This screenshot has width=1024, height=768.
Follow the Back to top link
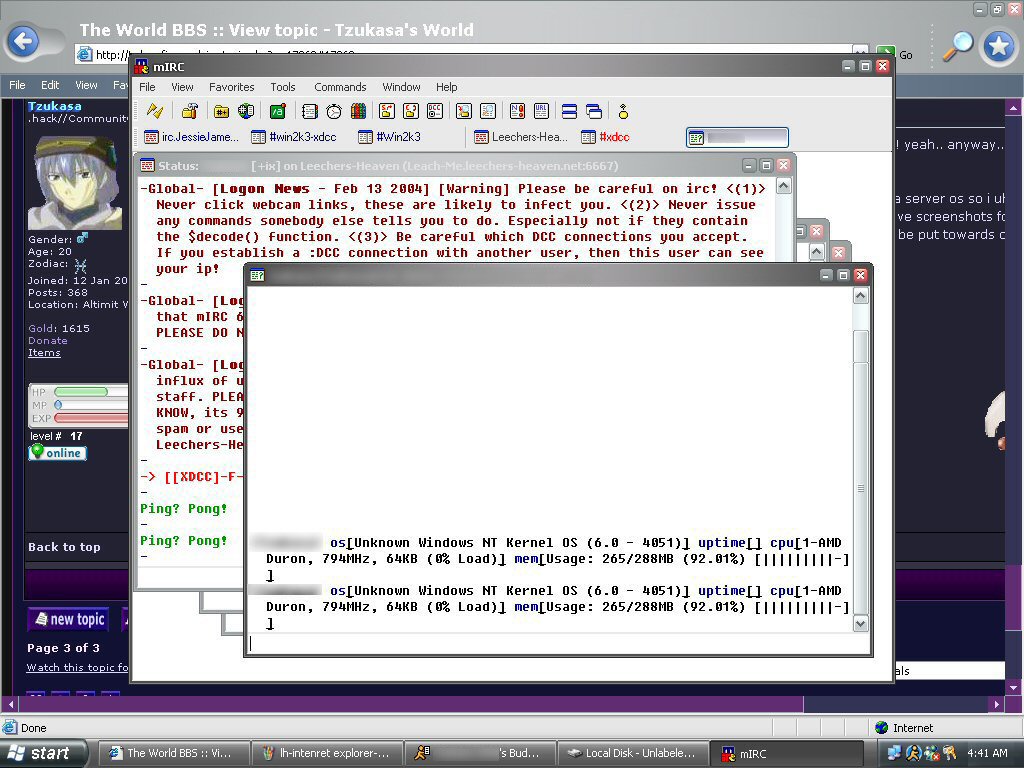point(64,547)
